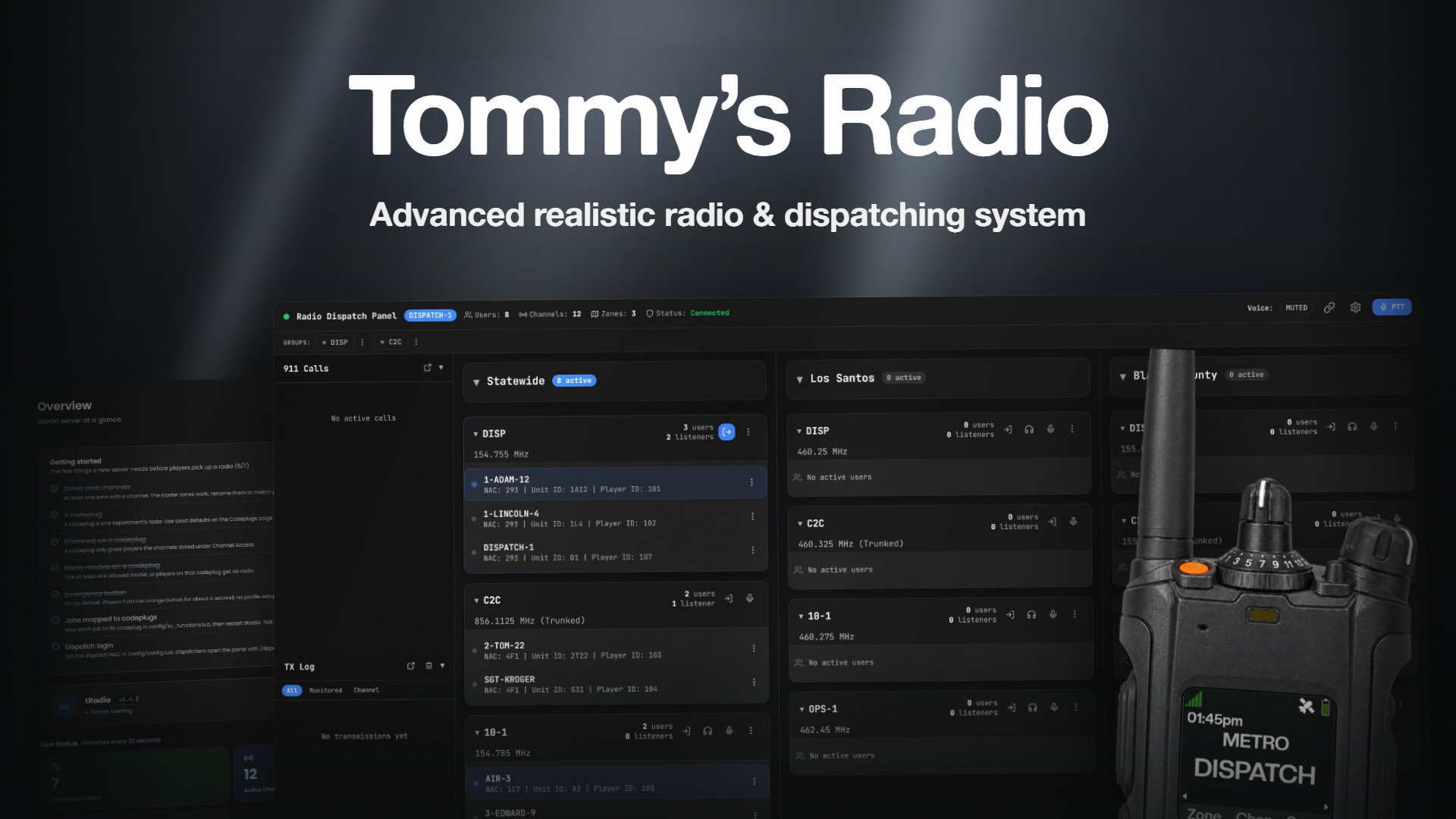Toggle the C2C group chip
Viewport: 1456px width, 819px height.
point(391,342)
